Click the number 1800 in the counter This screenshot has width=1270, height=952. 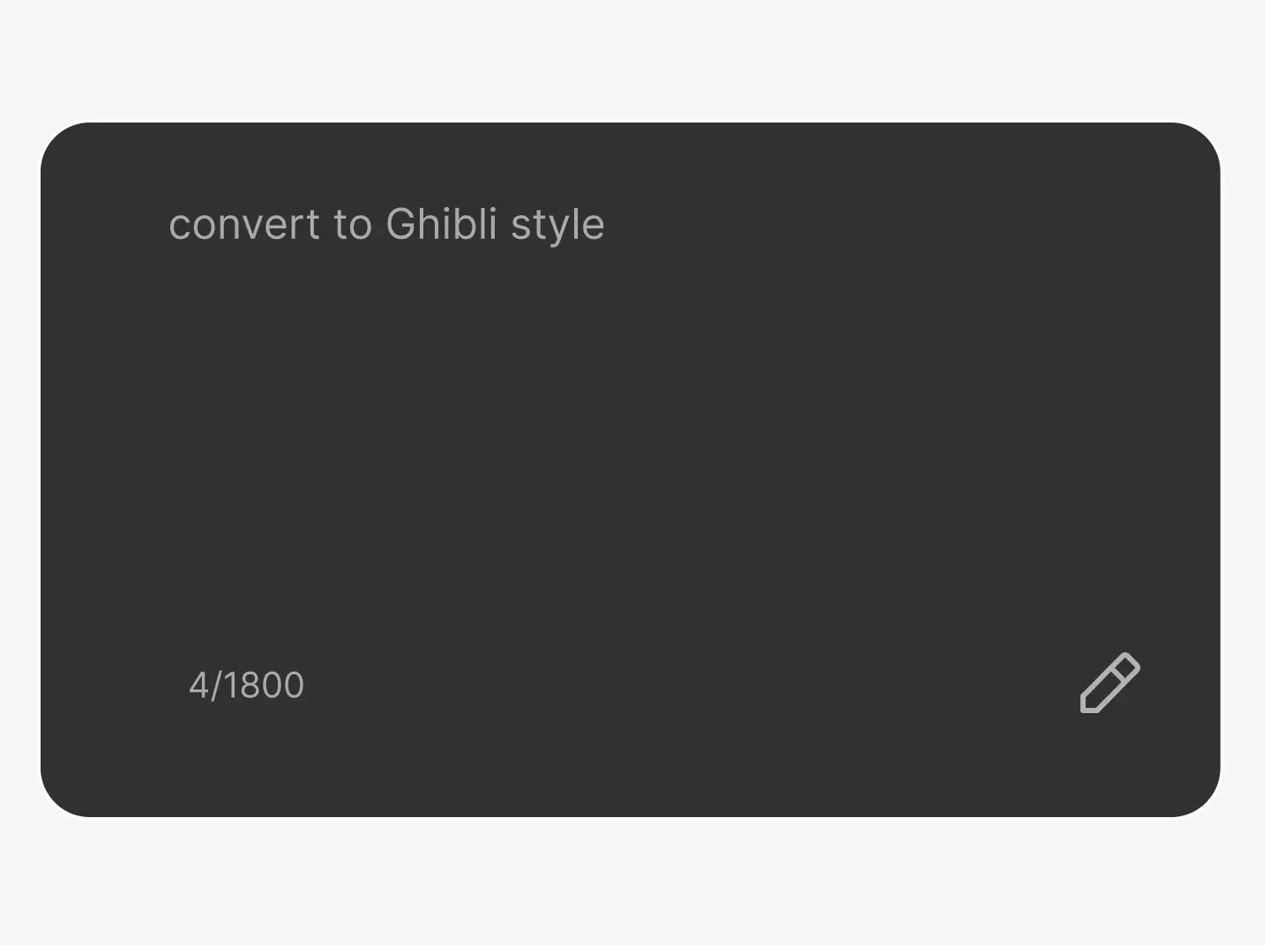pyautogui.click(x=264, y=686)
